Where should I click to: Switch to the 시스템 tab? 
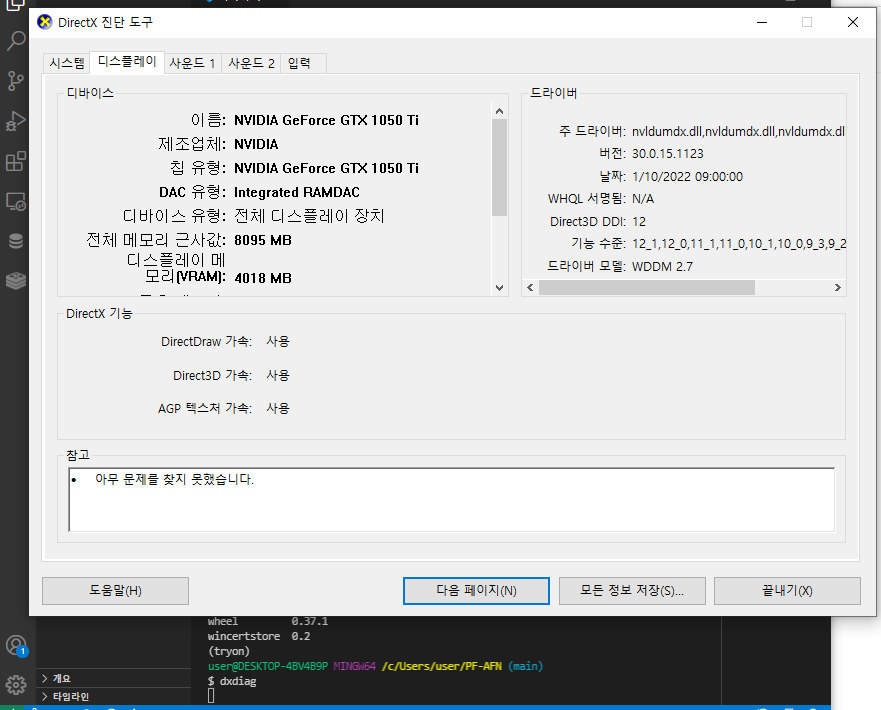tap(67, 63)
